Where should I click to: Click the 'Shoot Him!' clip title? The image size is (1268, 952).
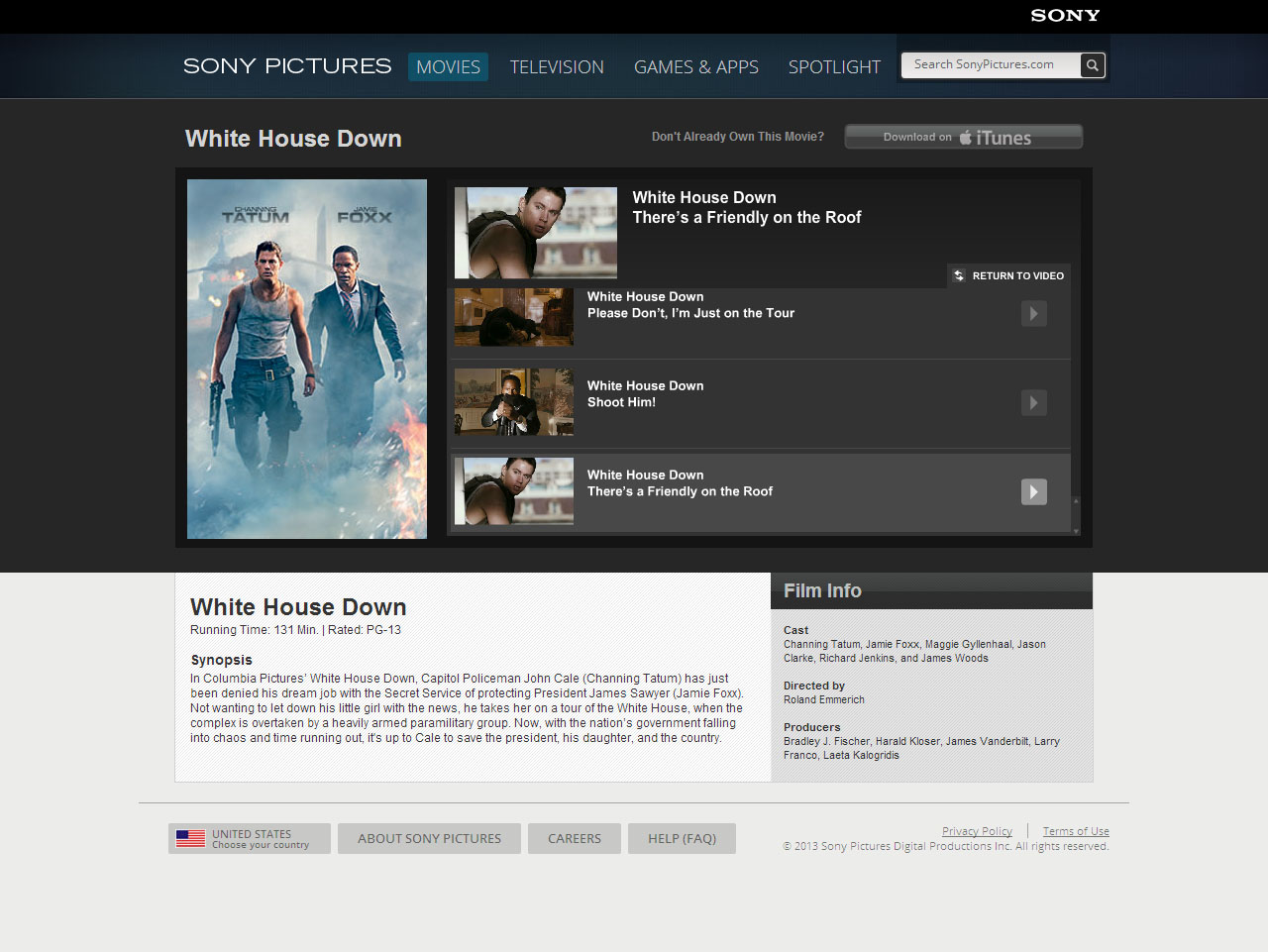tap(621, 402)
